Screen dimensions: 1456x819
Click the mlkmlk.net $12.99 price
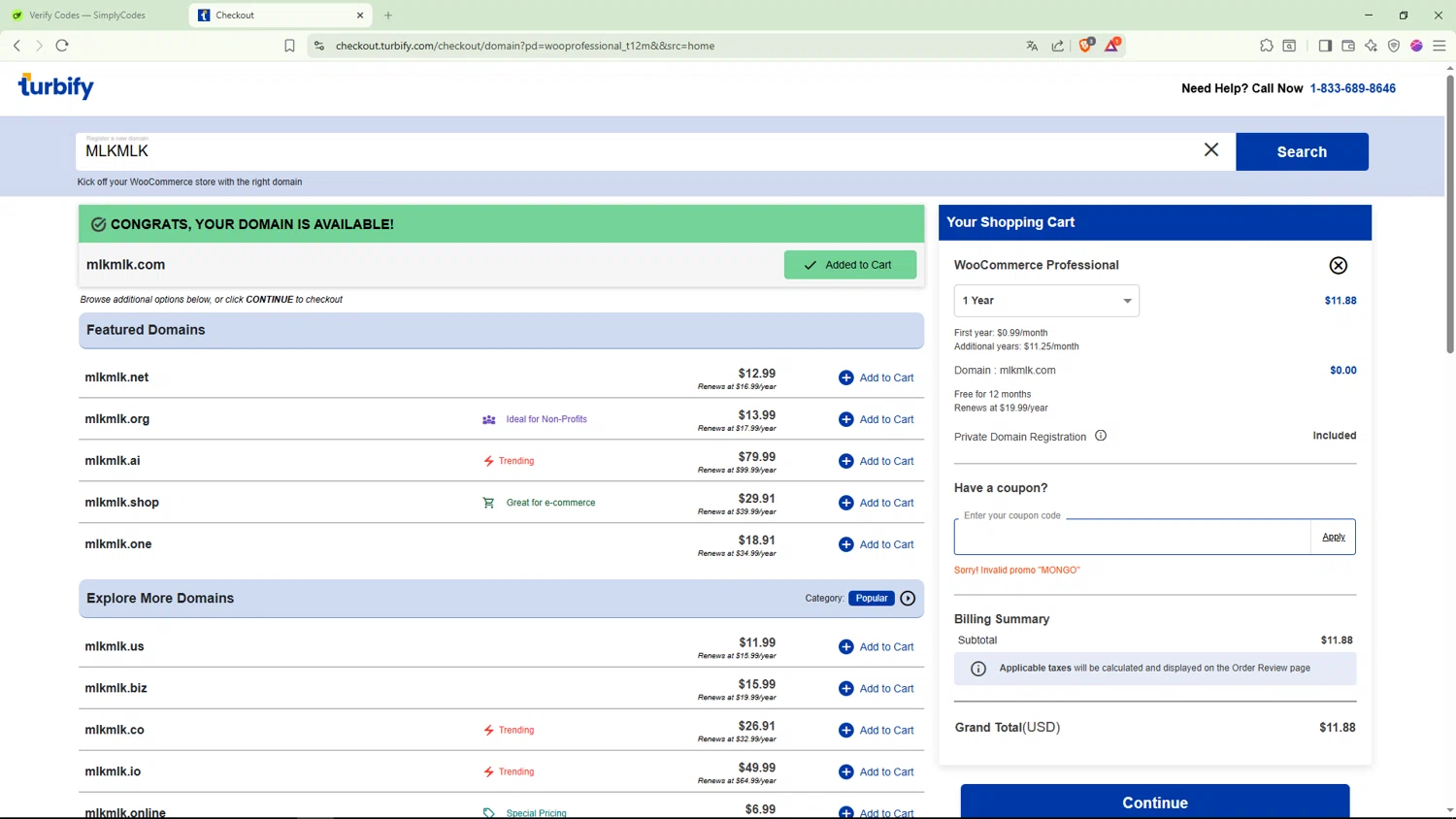pos(757,374)
